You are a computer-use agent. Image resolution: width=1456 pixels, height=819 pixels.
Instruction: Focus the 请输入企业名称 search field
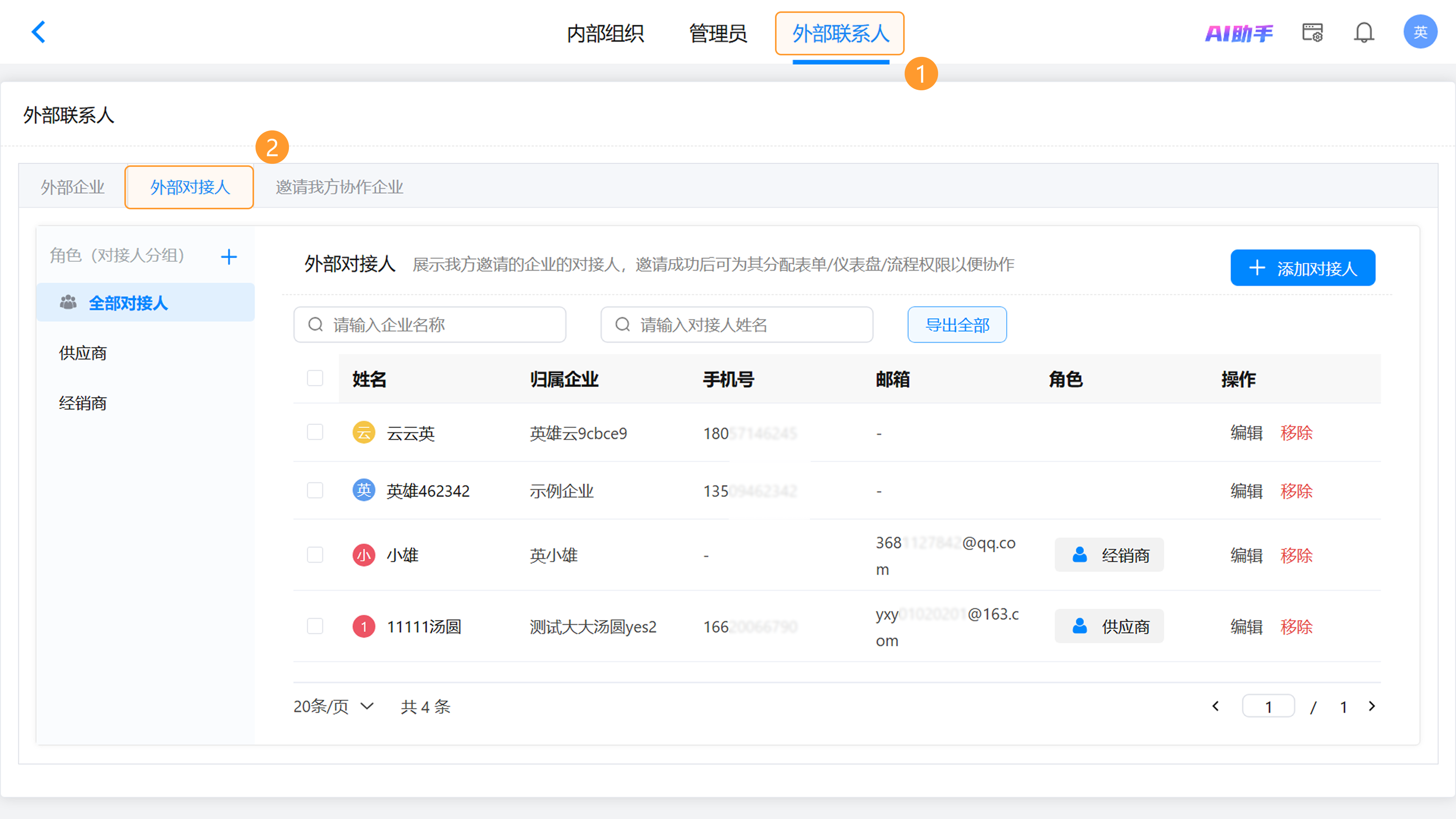tap(430, 325)
